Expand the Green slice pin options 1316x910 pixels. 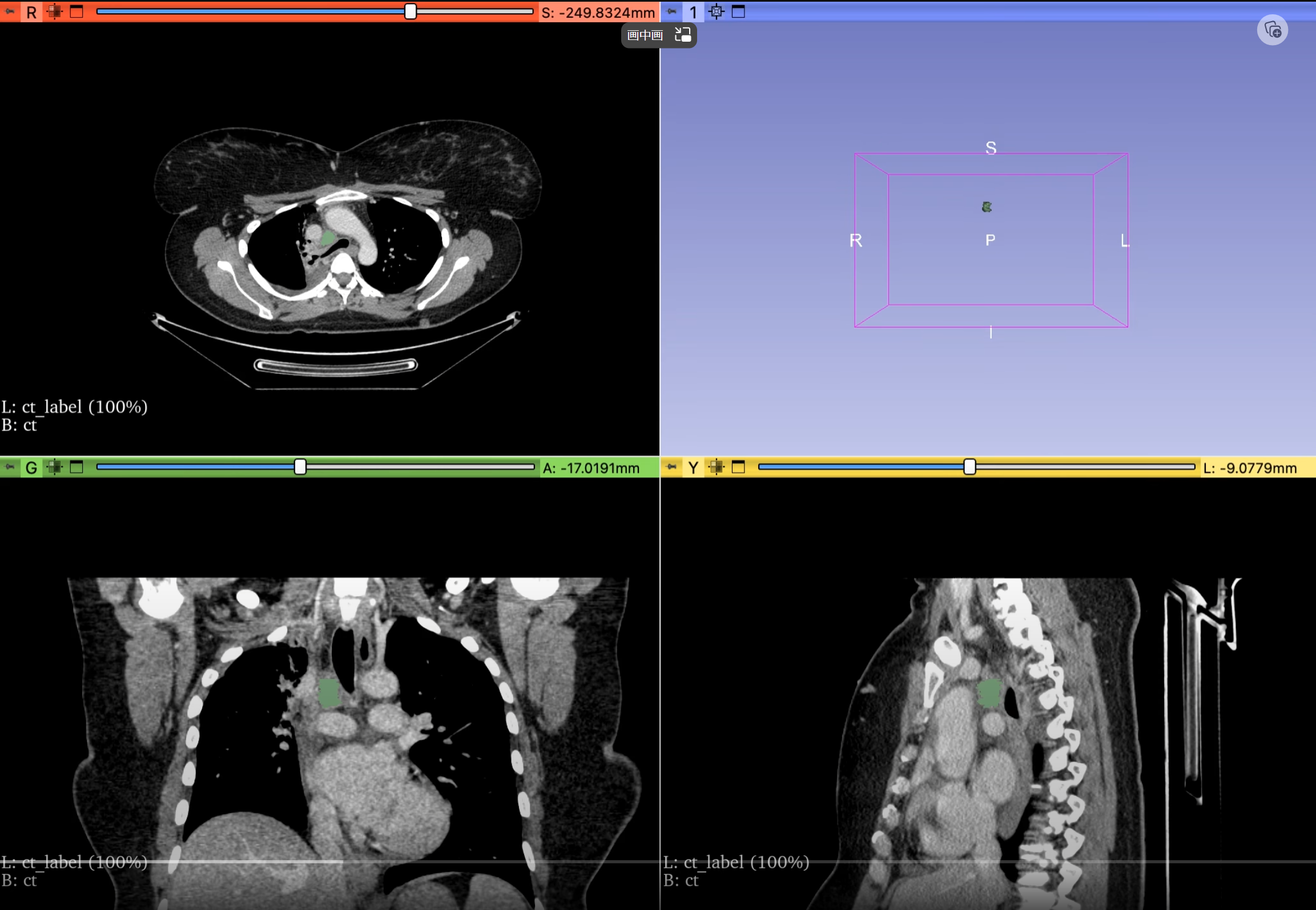(x=10, y=468)
